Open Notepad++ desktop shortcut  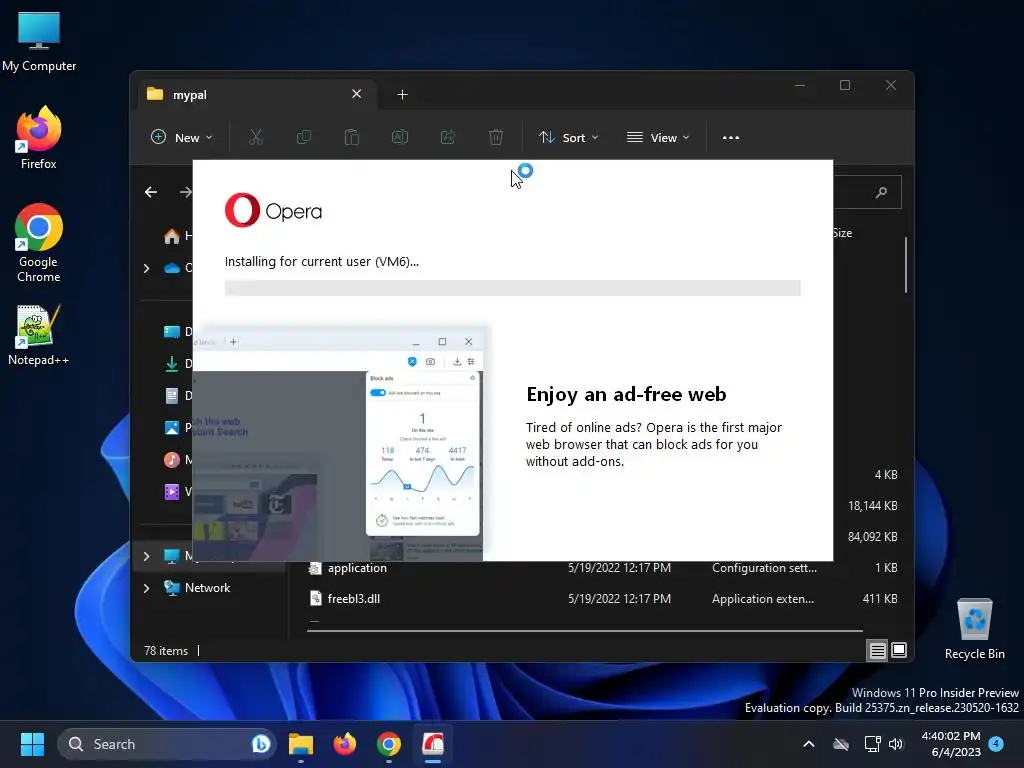pyautogui.click(x=39, y=335)
